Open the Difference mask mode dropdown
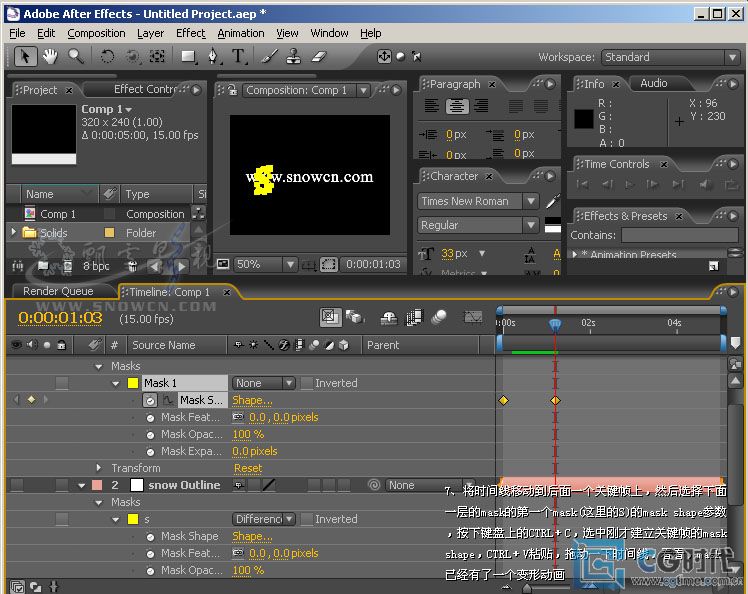 click(x=263, y=519)
